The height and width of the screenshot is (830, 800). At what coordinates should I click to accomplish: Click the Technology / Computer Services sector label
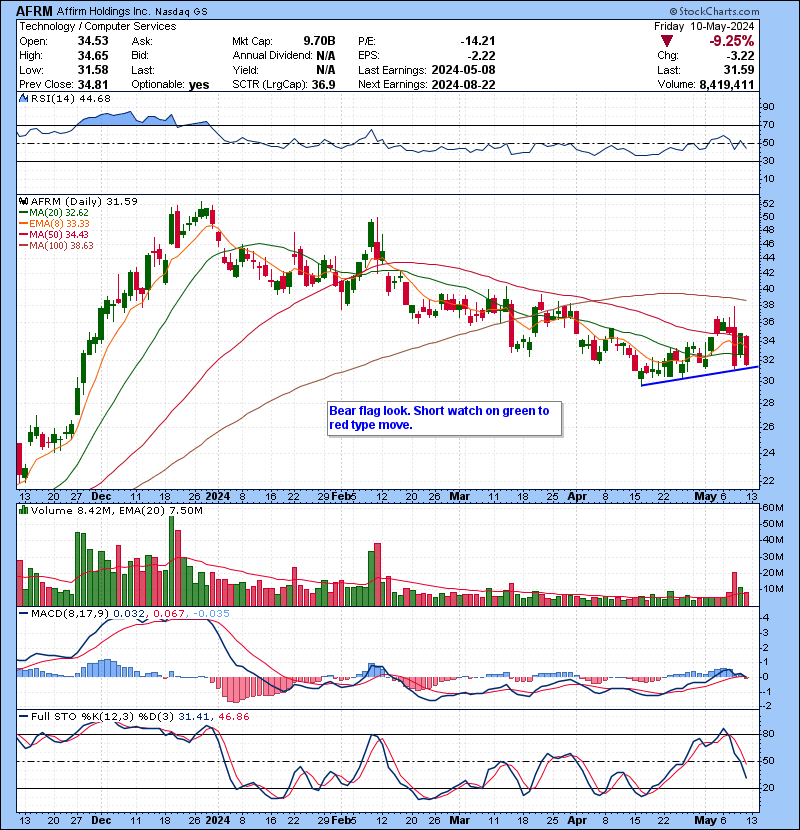tap(98, 26)
